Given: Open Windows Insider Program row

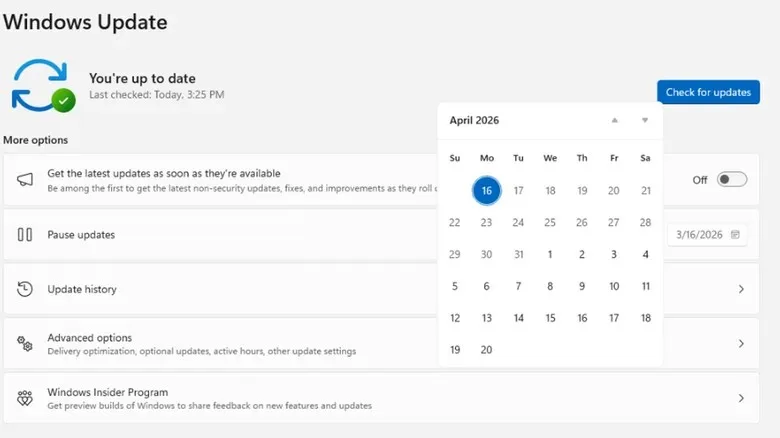Looking at the screenshot, I should (381, 398).
